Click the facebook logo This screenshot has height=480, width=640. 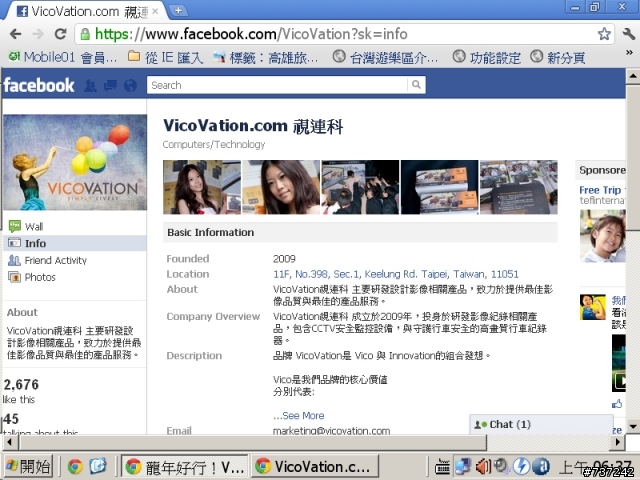tap(39, 85)
